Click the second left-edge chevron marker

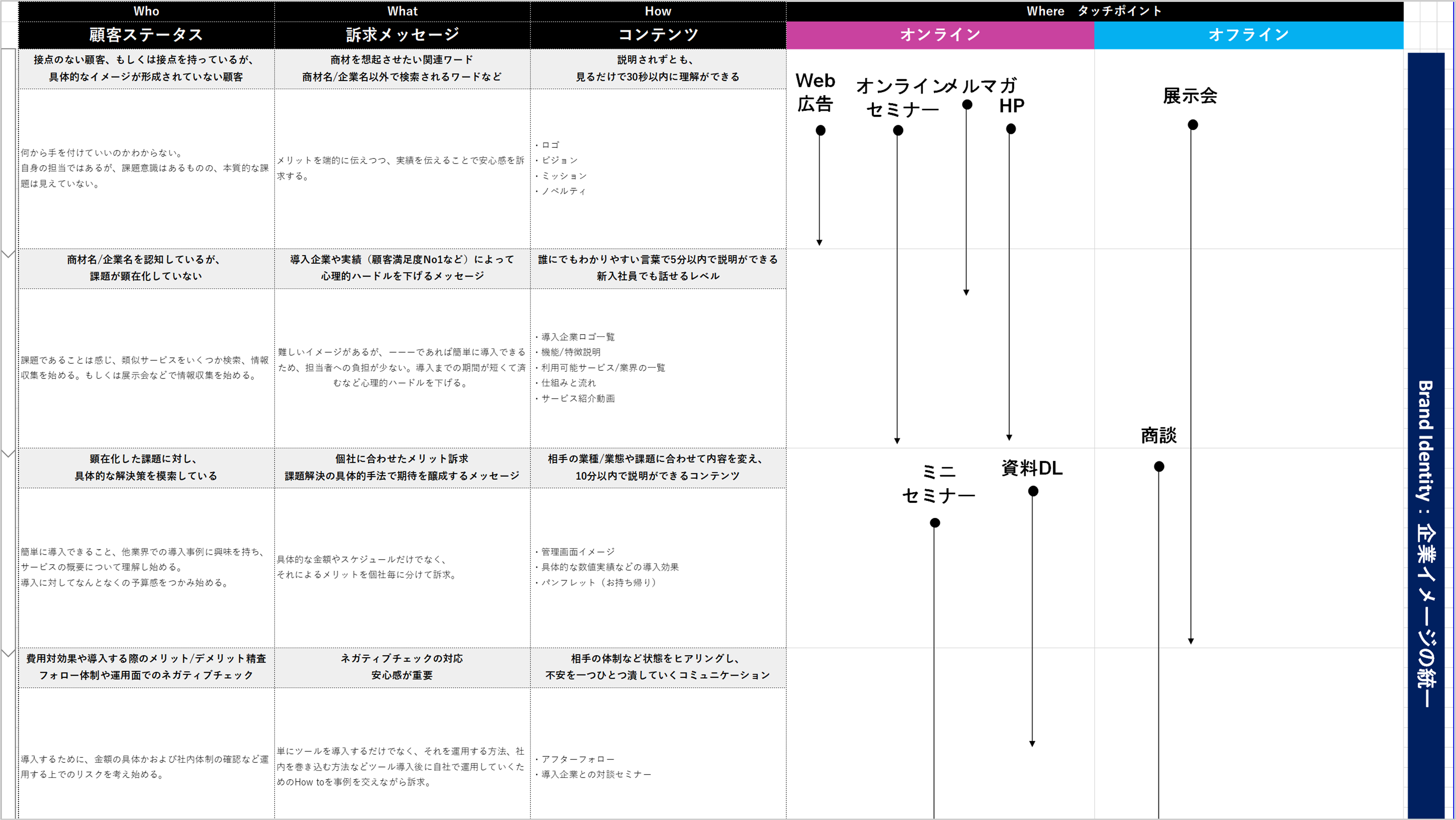(x=9, y=454)
